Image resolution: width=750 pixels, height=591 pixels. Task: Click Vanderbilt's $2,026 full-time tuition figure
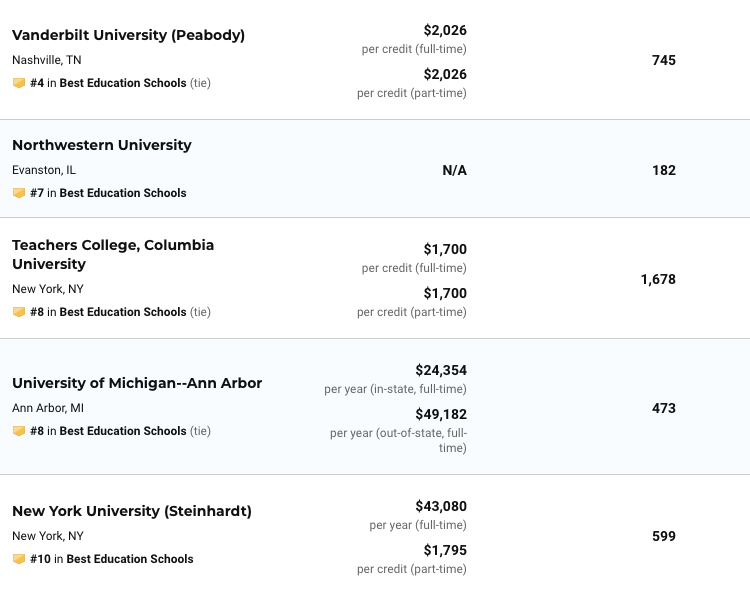pos(445,30)
